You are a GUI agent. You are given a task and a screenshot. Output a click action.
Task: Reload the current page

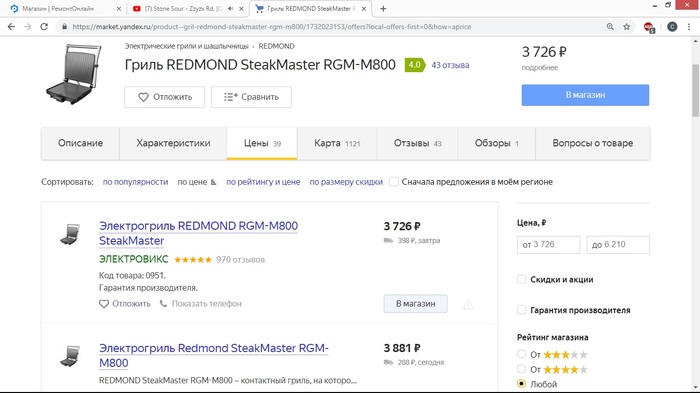point(44,27)
